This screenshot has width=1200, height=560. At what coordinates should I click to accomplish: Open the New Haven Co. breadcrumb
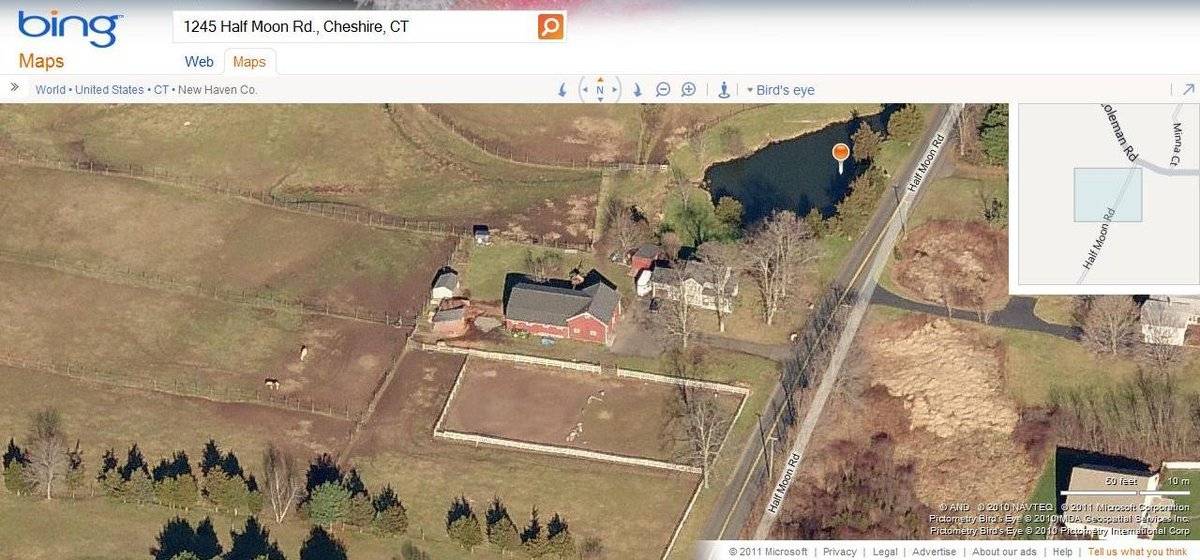[217, 90]
